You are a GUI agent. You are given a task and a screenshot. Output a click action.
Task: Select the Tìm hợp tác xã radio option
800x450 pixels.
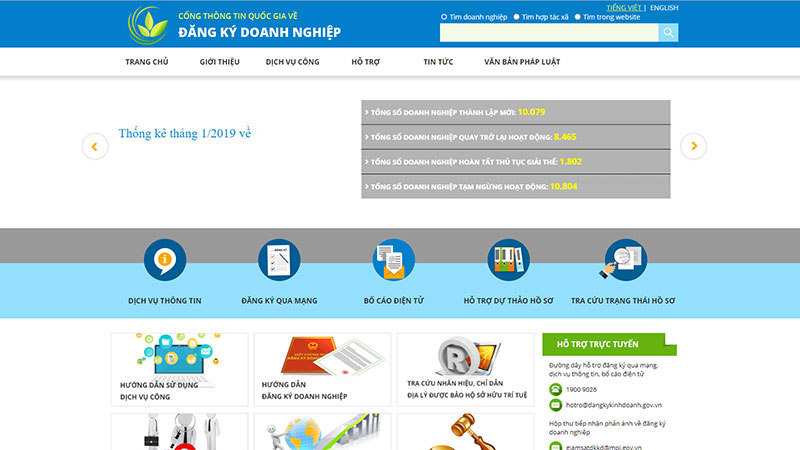pyautogui.click(x=516, y=17)
